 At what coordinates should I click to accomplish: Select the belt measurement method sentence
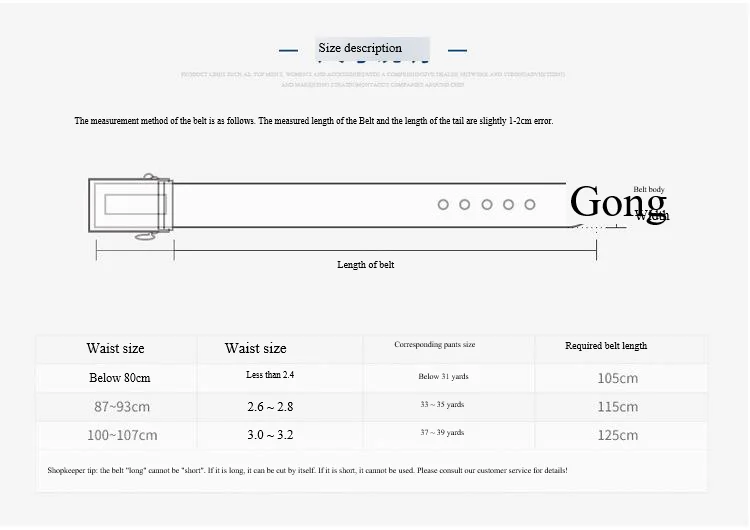point(314,121)
